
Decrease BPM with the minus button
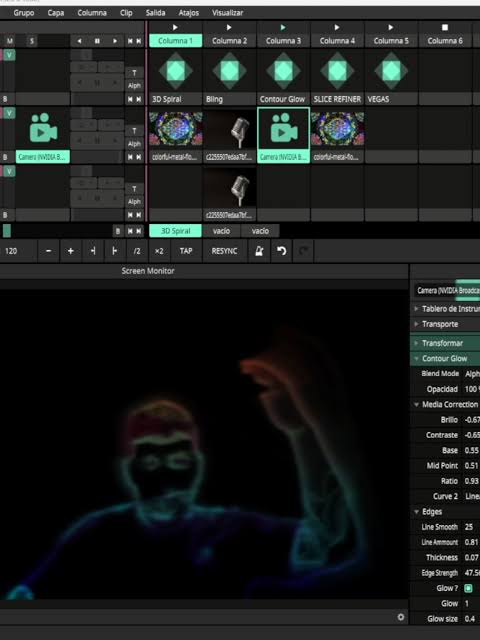(x=49, y=251)
